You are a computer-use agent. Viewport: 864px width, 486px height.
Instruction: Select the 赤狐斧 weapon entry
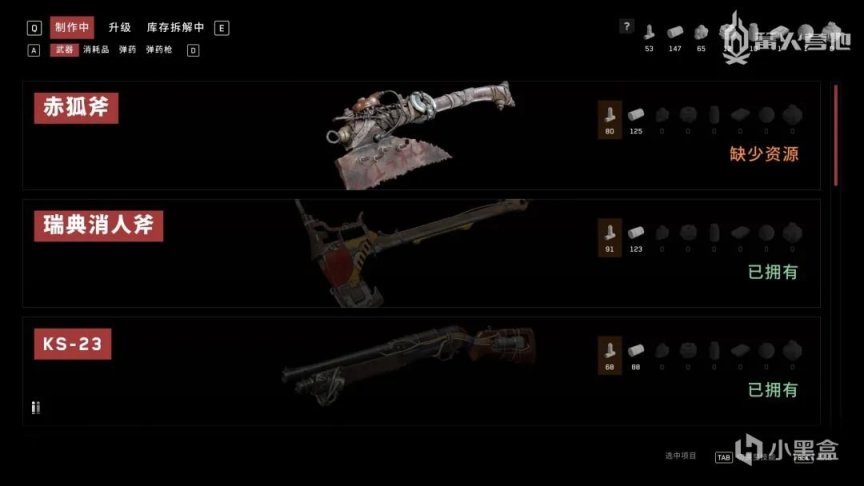(x=422, y=136)
